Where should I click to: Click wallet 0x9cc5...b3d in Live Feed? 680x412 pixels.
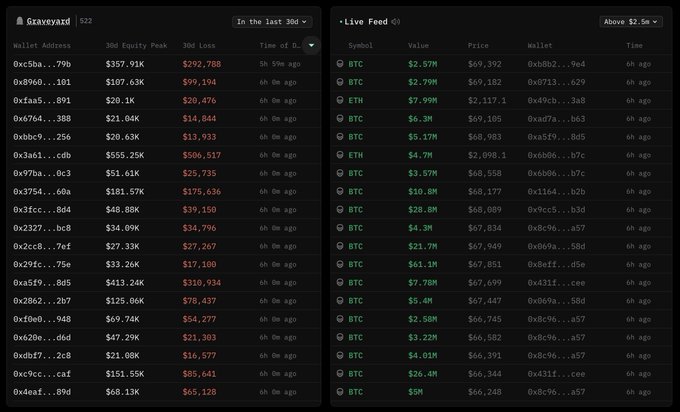pyautogui.click(x=556, y=210)
